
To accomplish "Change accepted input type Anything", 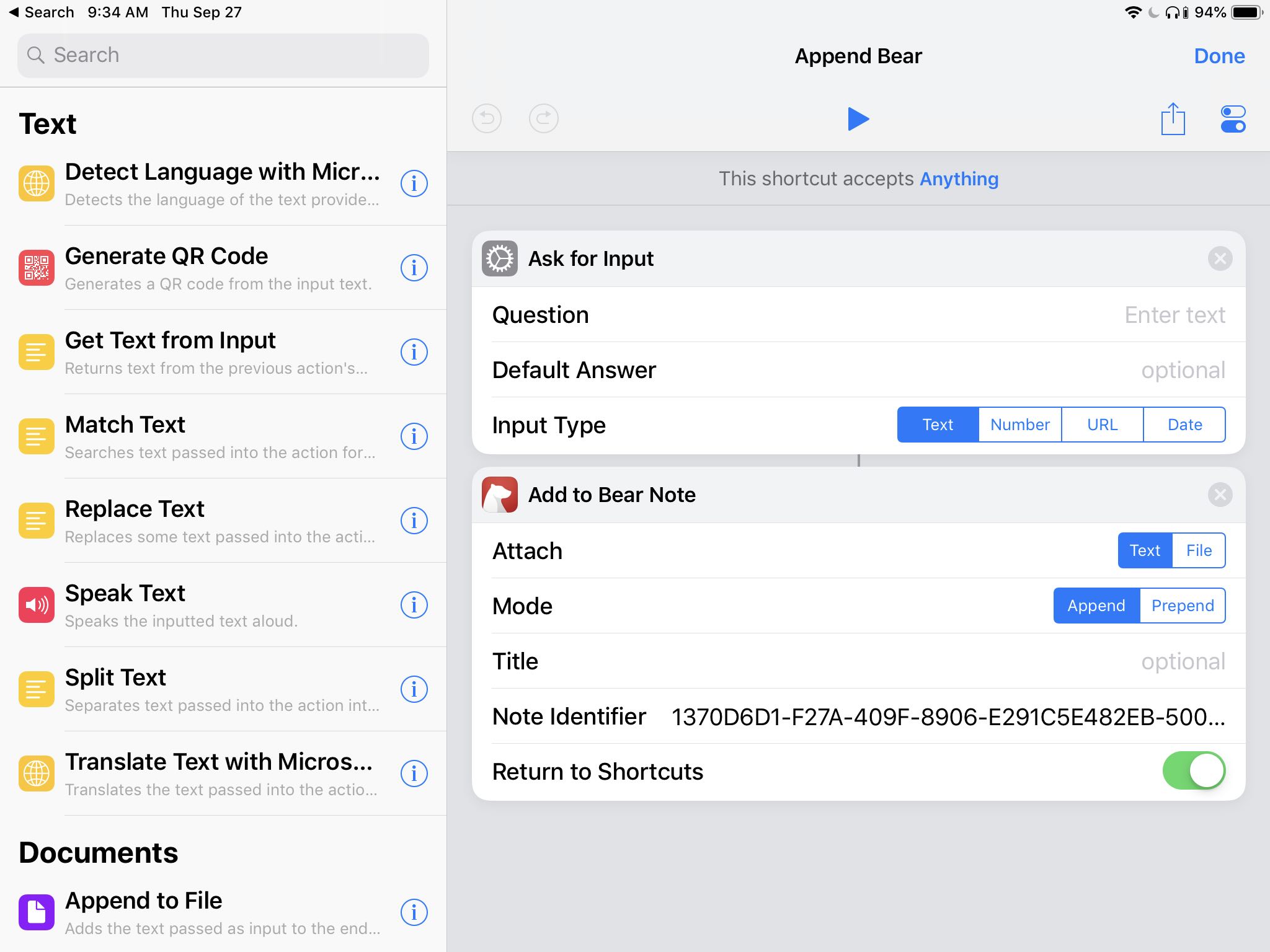I will pyautogui.click(x=959, y=179).
